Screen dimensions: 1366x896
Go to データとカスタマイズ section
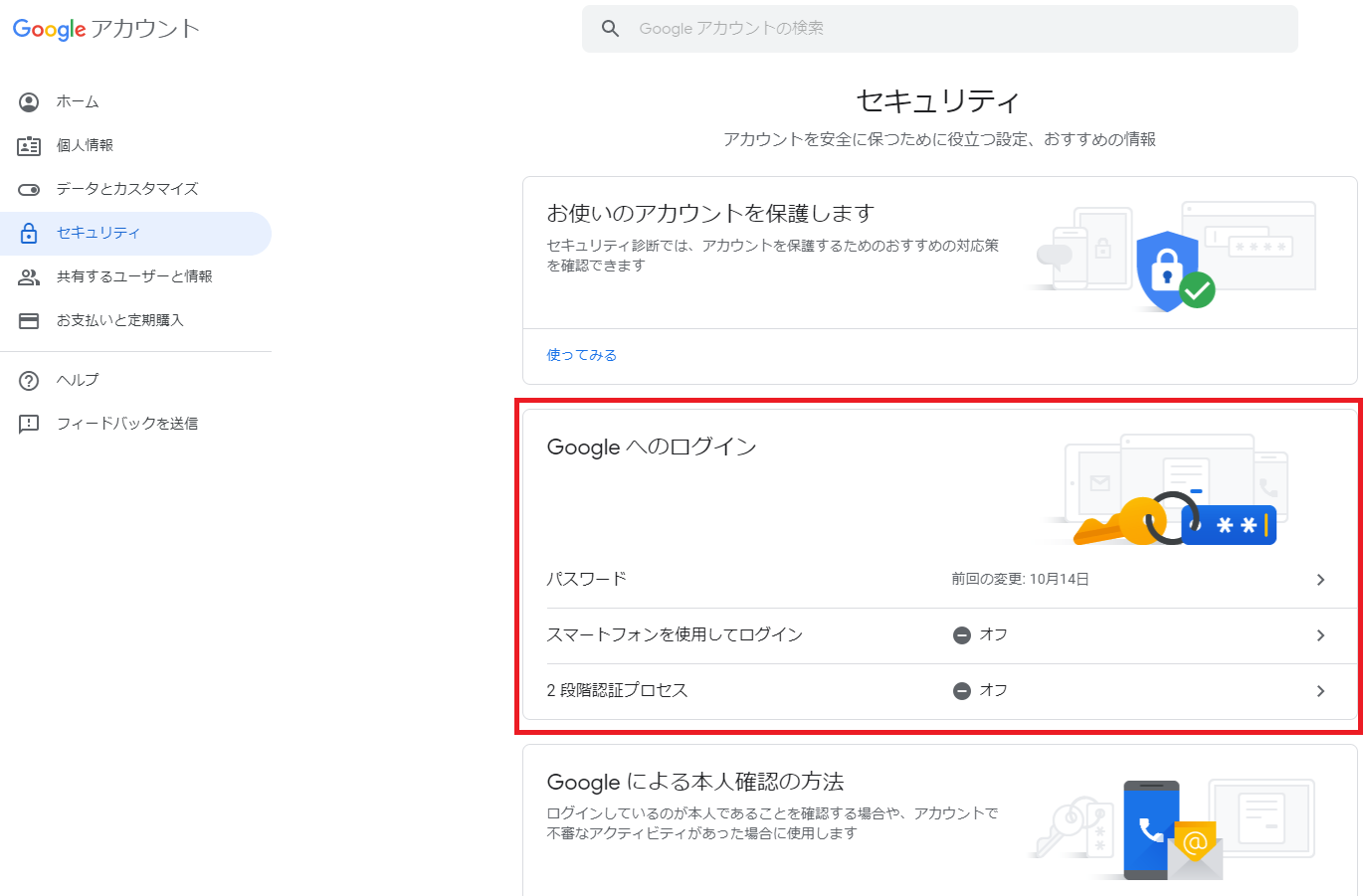click(x=135, y=189)
